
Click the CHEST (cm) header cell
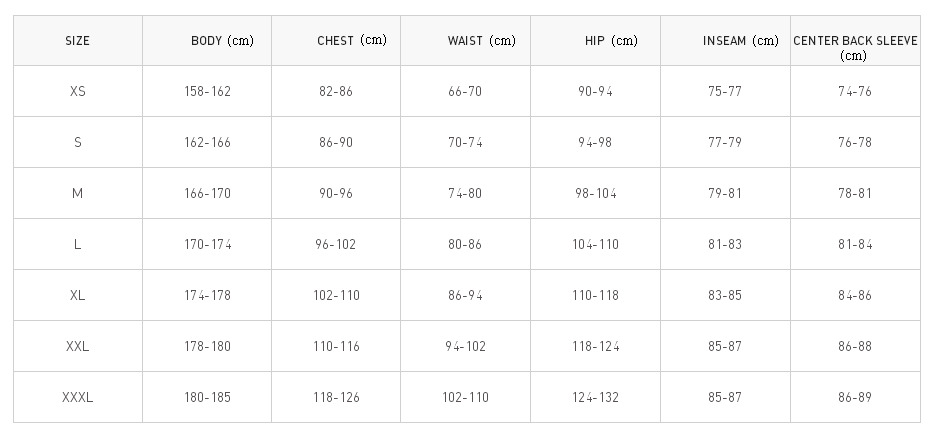336,41
